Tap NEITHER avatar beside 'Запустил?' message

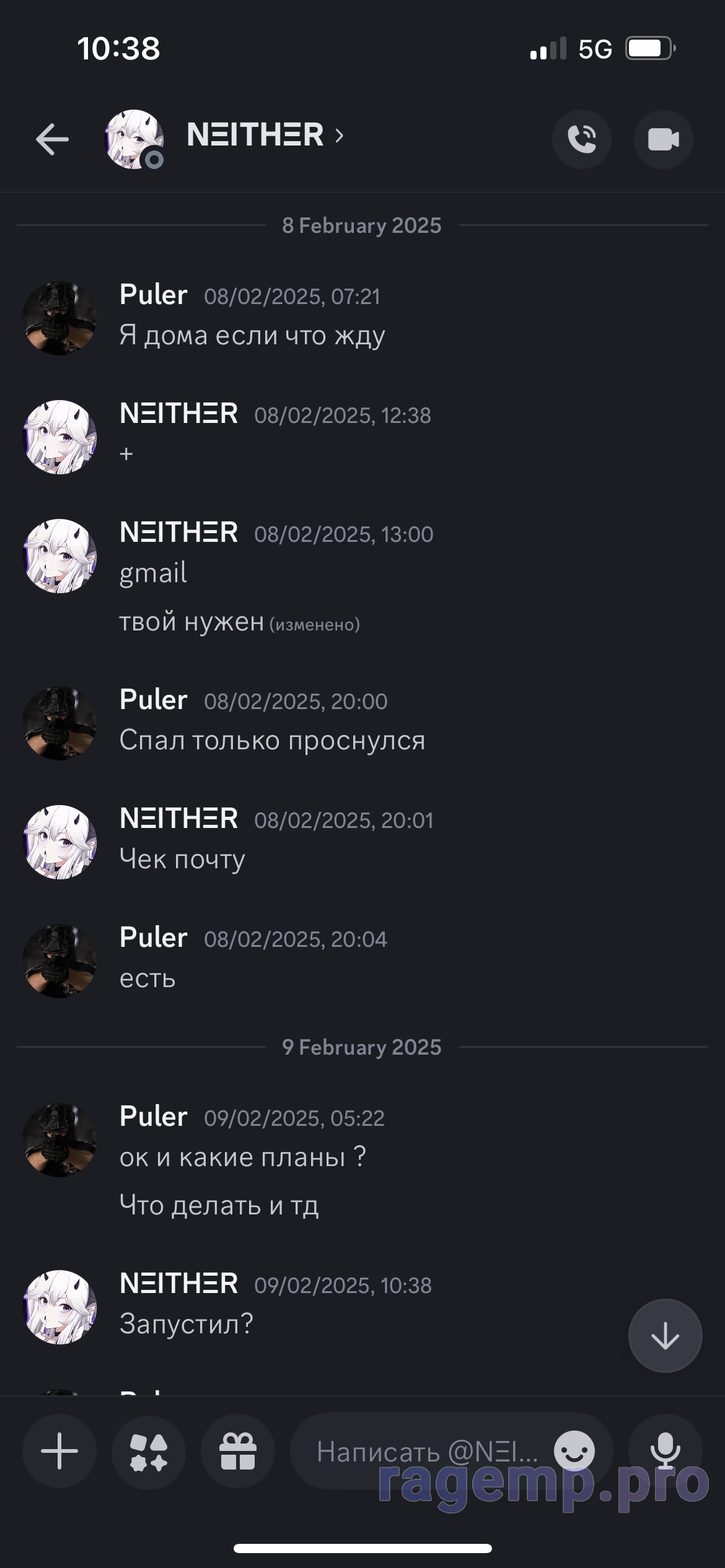pos(59,1307)
